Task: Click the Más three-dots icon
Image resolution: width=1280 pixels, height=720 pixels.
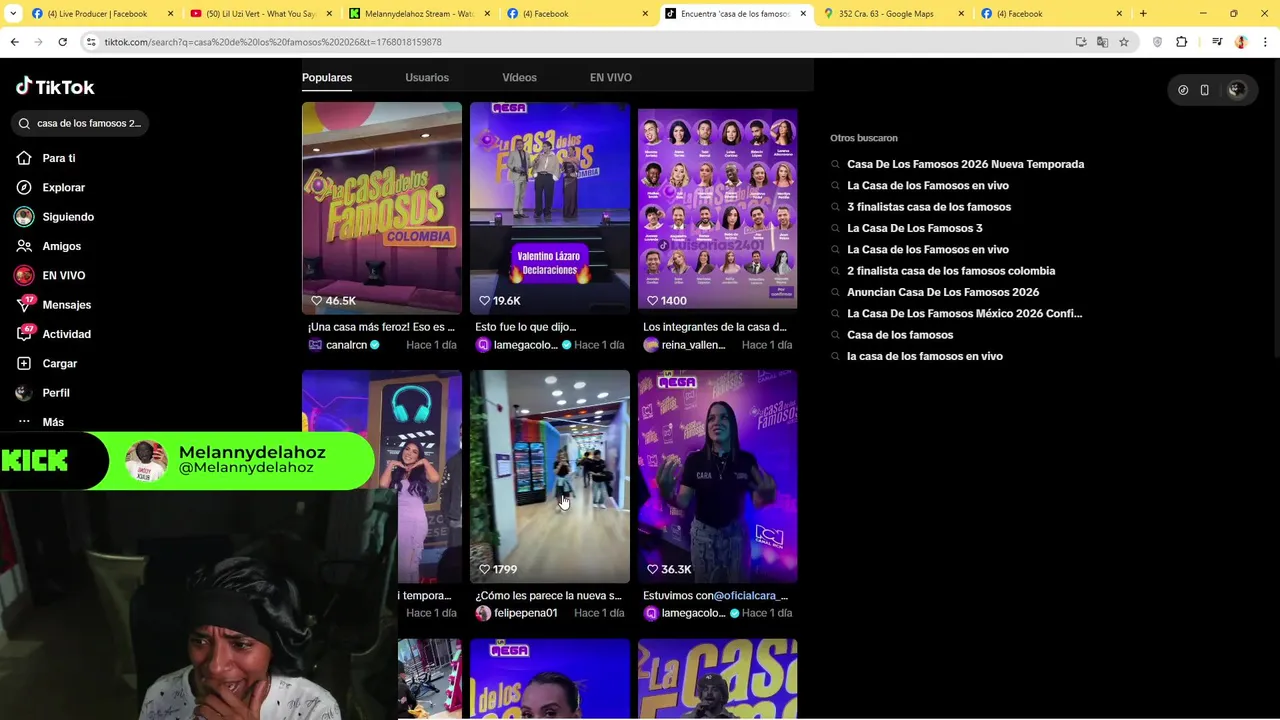Action: coord(24,422)
